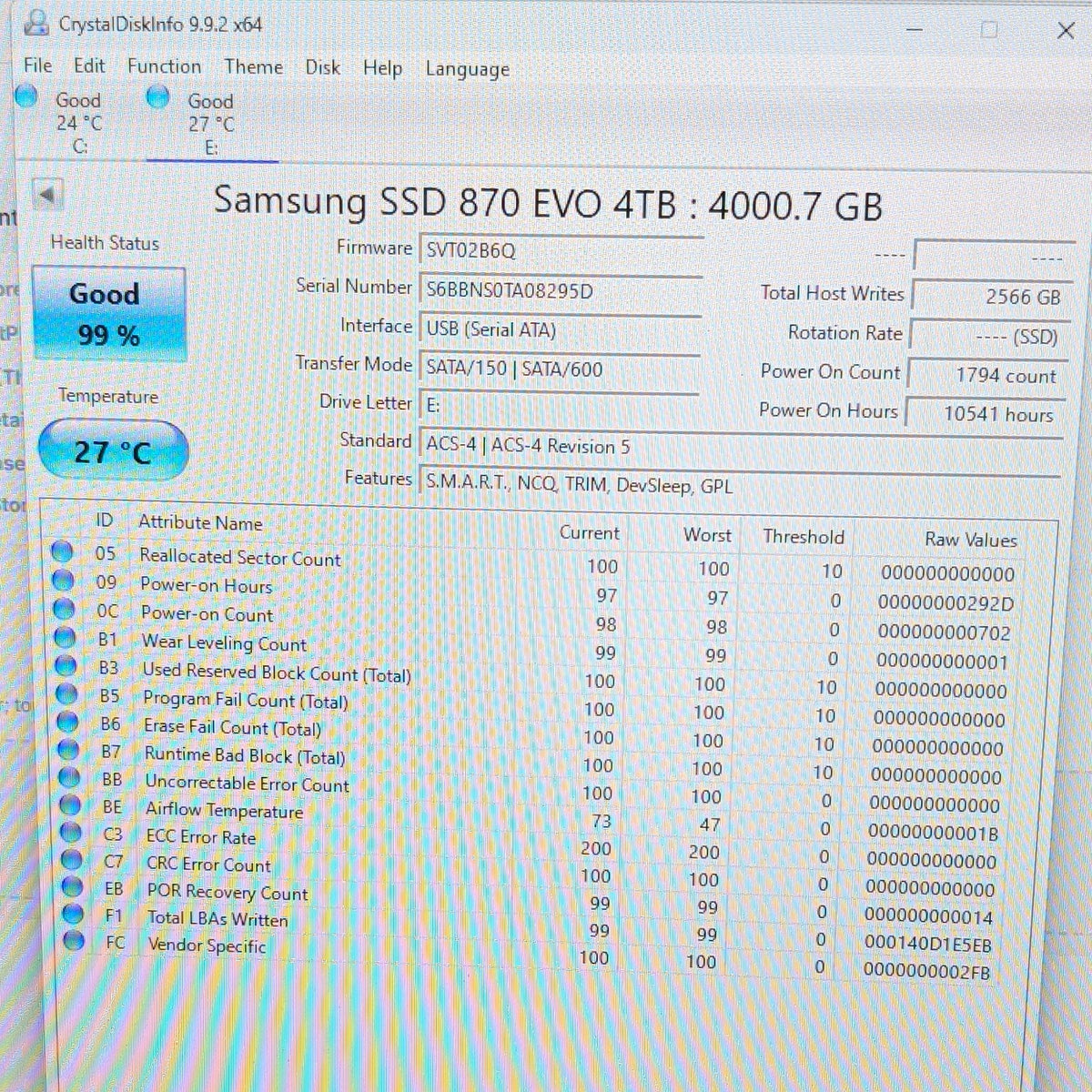Click the Good 99 % health status button
The image size is (1092, 1092).
click(109, 314)
